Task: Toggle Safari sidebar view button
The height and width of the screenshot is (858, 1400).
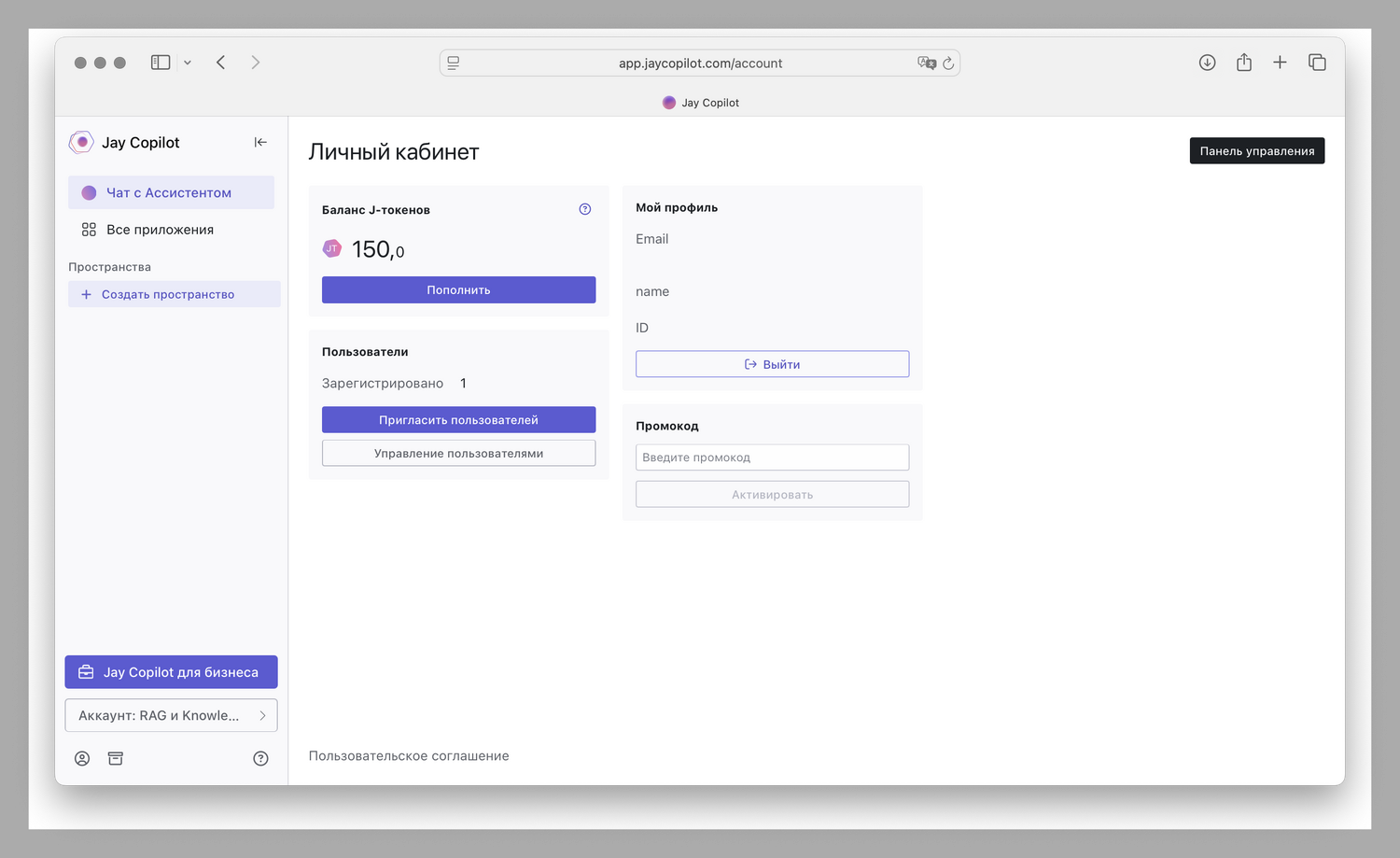Action: (x=161, y=63)
